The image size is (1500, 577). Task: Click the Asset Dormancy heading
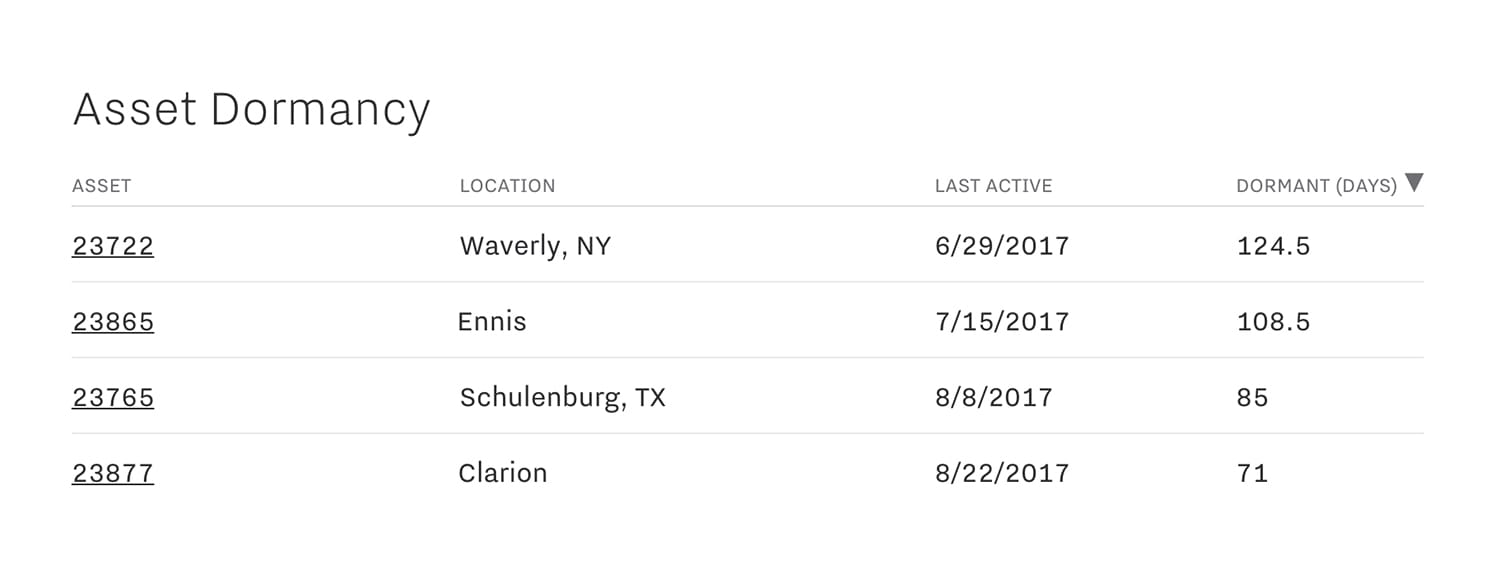pos(251,110)
